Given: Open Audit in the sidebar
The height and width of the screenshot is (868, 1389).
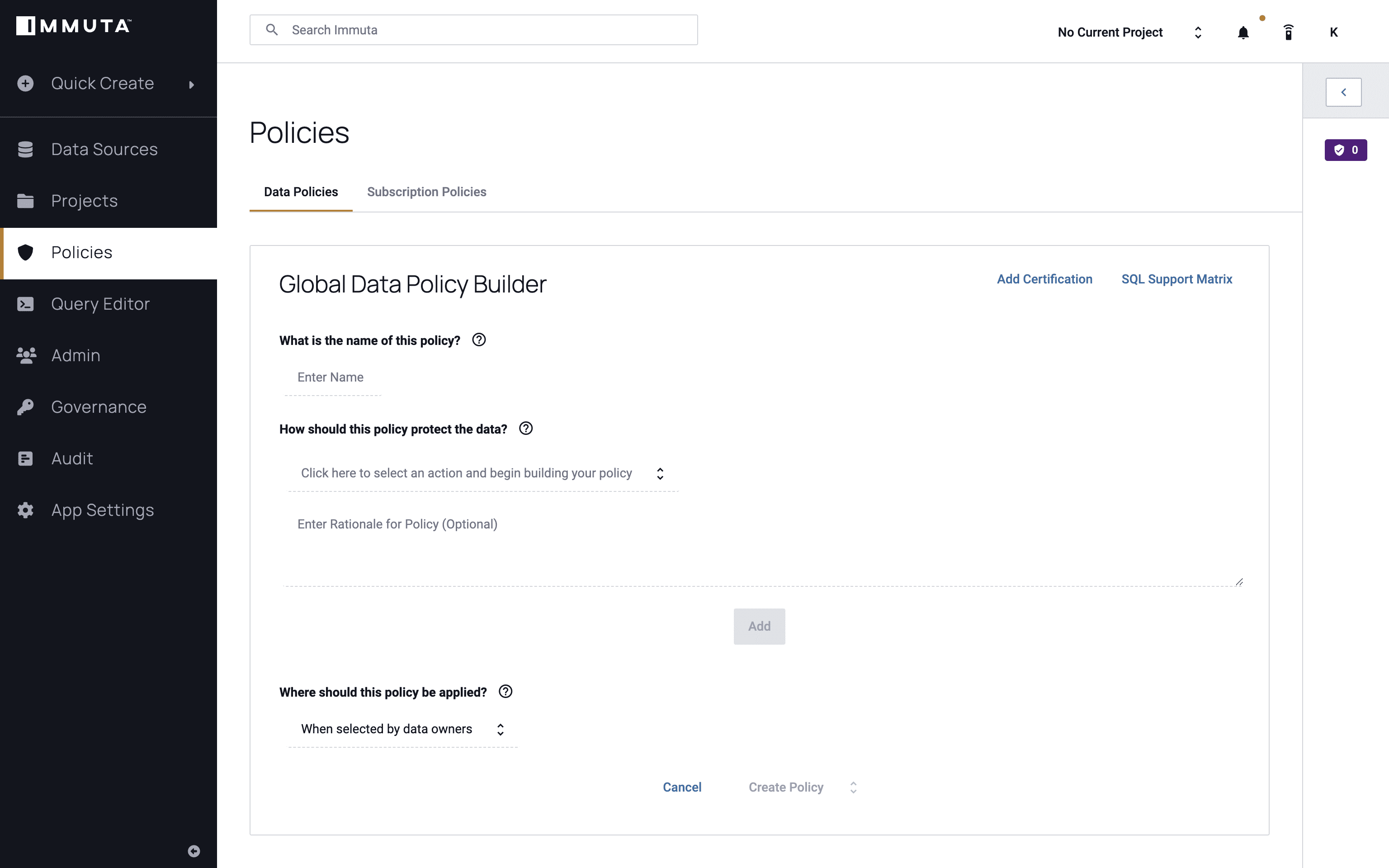Looking at the screenshot, I should [109, 459].
